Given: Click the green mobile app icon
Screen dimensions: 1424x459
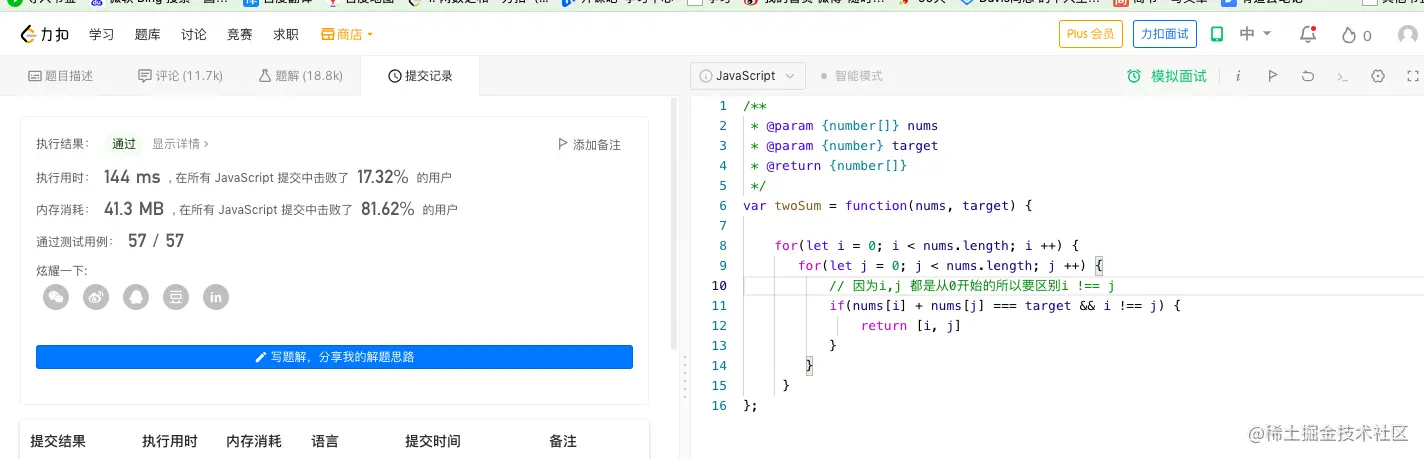Looking at the screenshot, I should coord(1217,34).
